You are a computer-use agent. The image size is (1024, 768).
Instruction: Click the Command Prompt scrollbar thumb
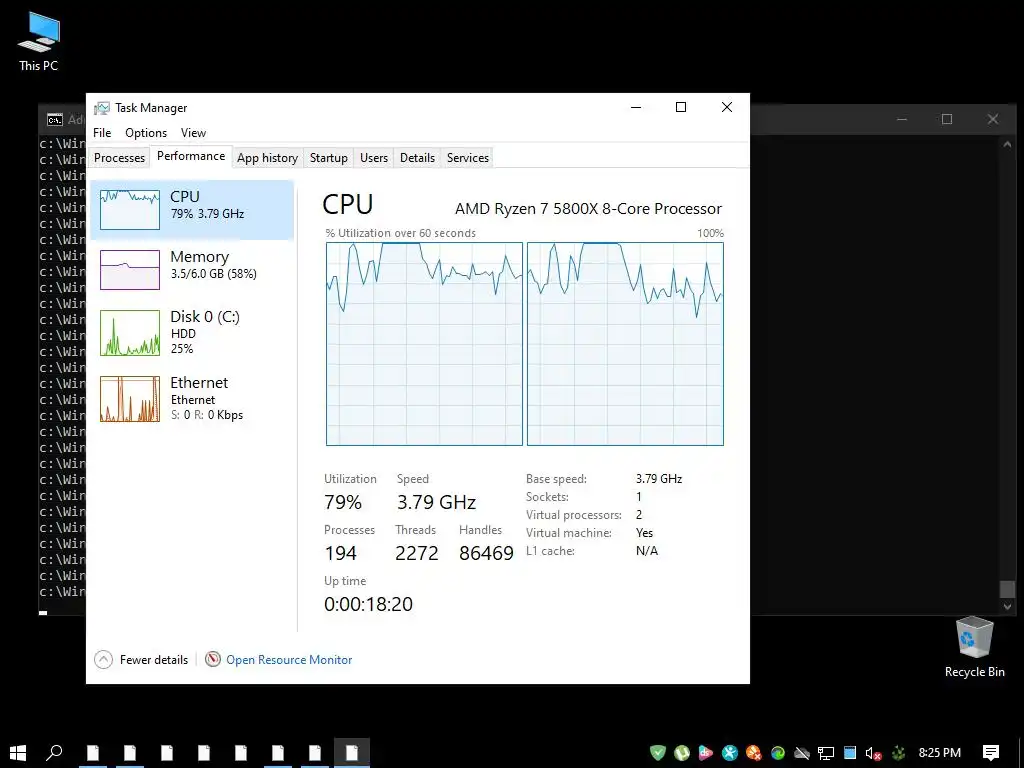click(x=1007, y=588)
